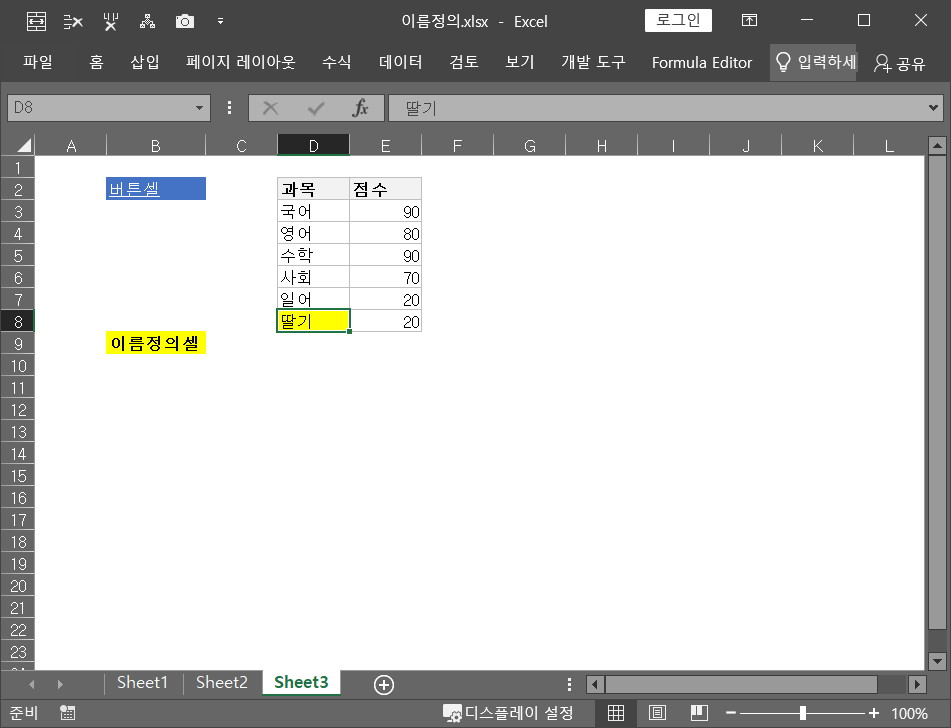Click the camera icon in quick access toolbar
The image size is (951, 728).
coord(184,22)
